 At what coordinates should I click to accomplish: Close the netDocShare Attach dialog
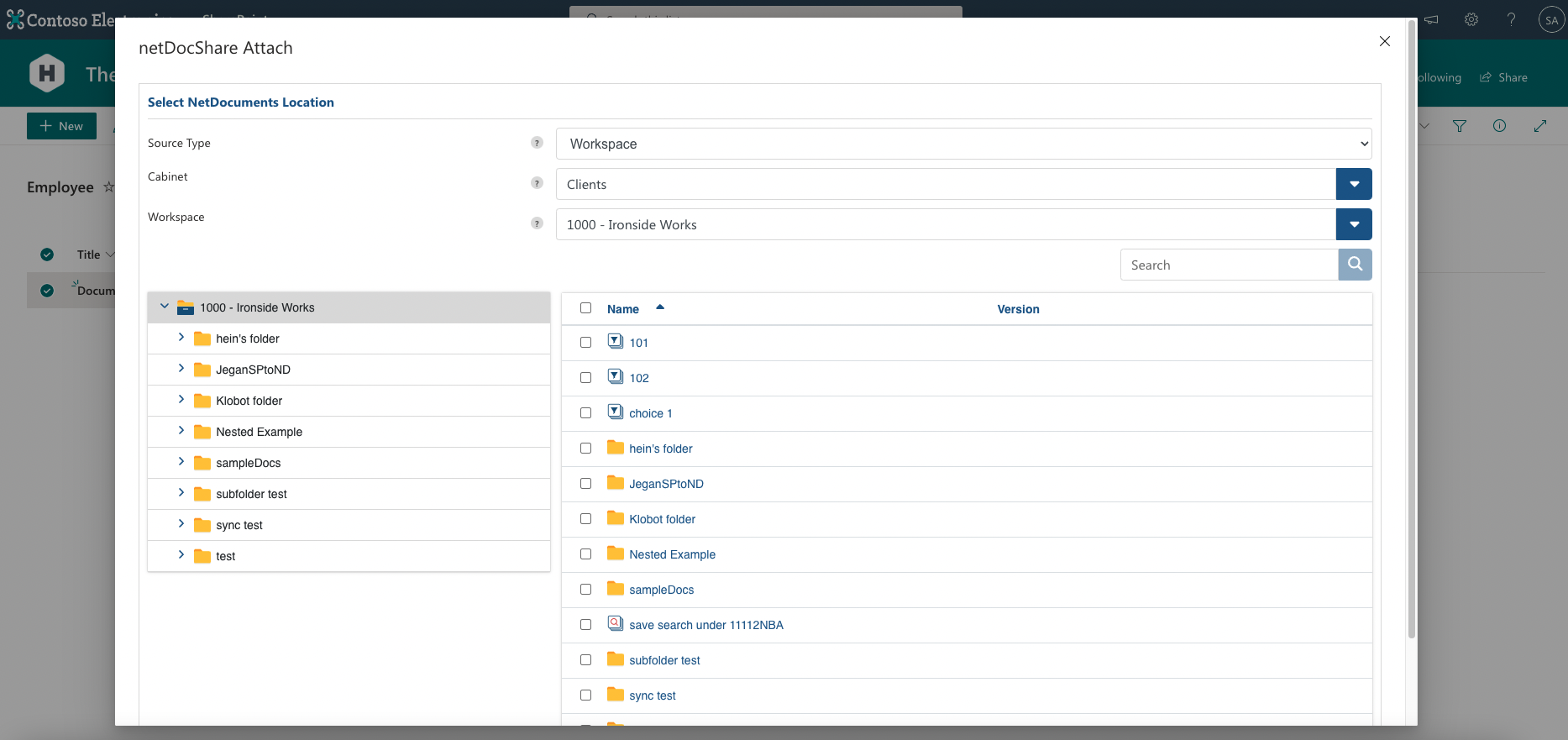point(1385,41)
